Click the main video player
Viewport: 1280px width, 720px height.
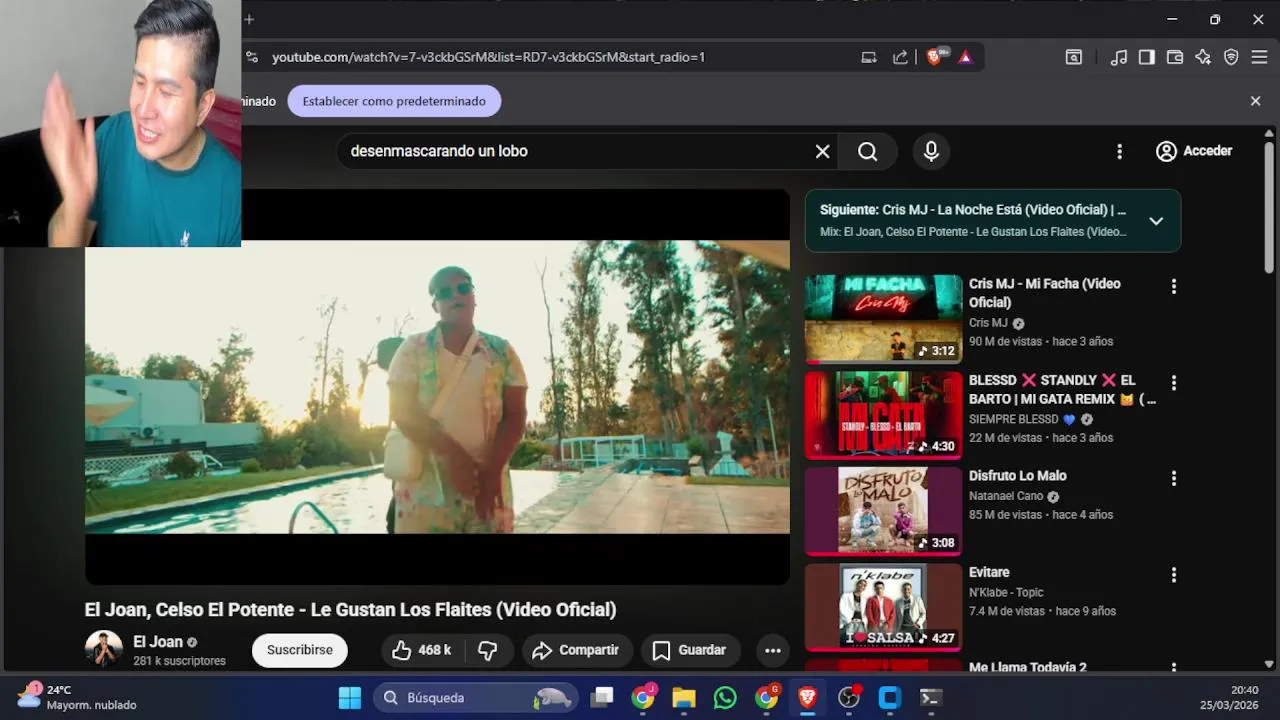click(x=437, y=386)
